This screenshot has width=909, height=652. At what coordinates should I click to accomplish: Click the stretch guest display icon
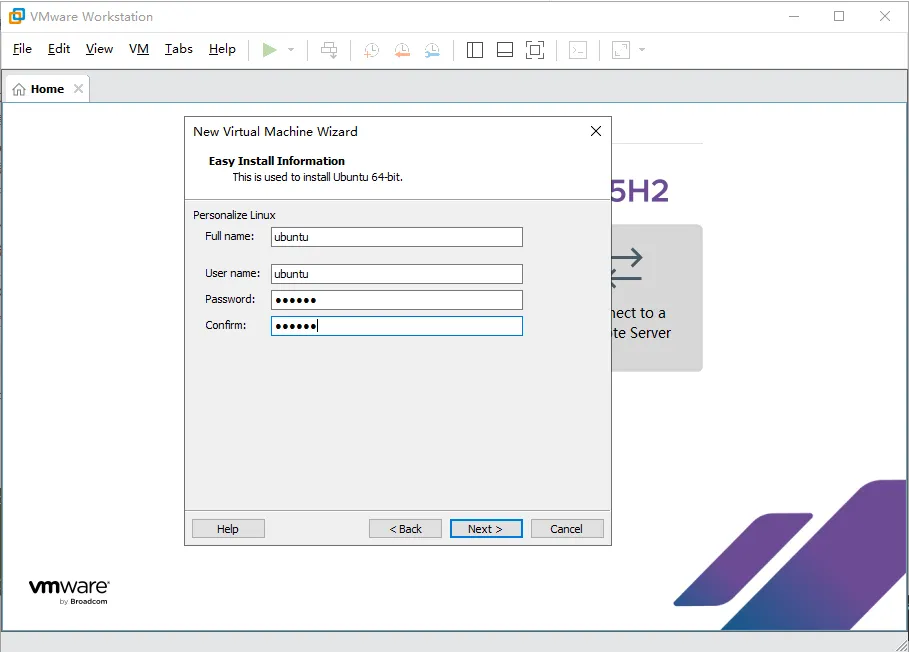coord(621,50)
